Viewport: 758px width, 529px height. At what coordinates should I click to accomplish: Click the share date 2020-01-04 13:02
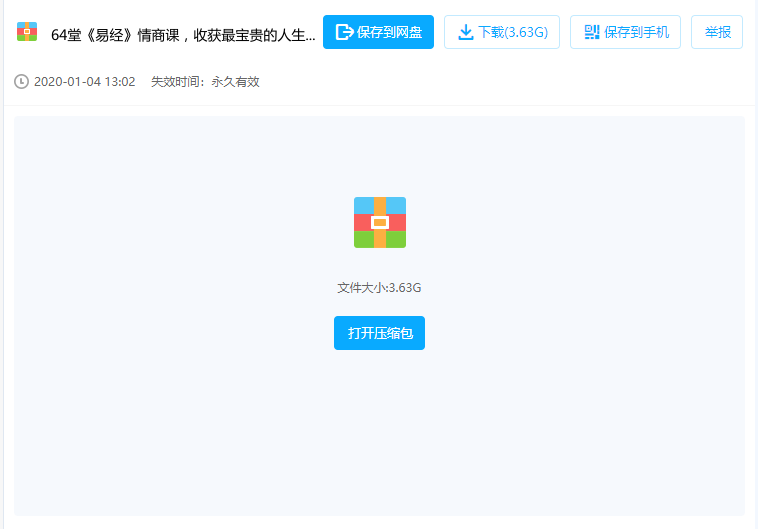[x=84, y=82]
